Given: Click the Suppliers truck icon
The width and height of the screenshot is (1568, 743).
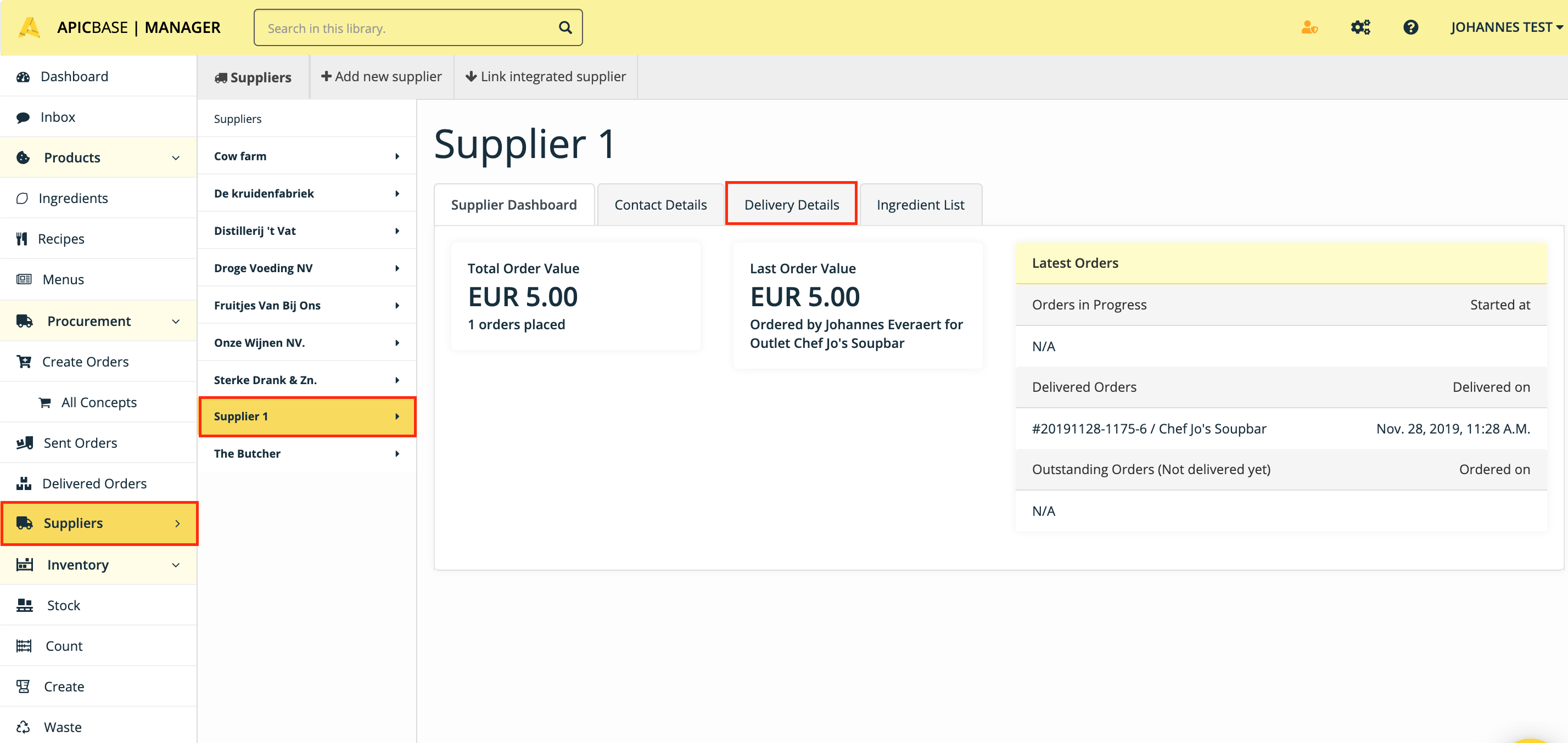Looking at the screenshot, I should coord(24,523).
